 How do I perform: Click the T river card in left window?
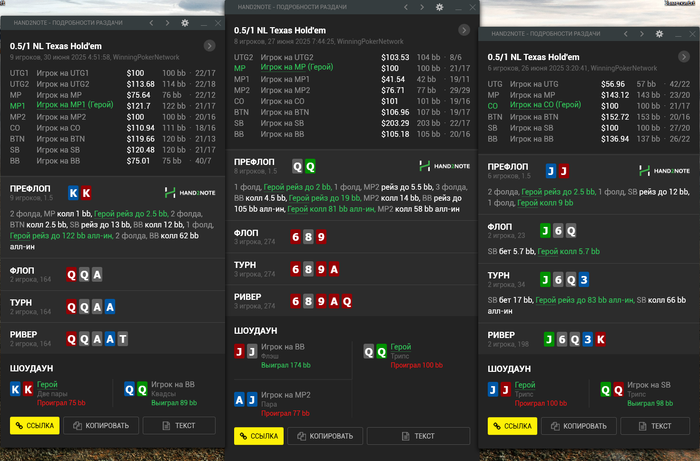[123, 339]
